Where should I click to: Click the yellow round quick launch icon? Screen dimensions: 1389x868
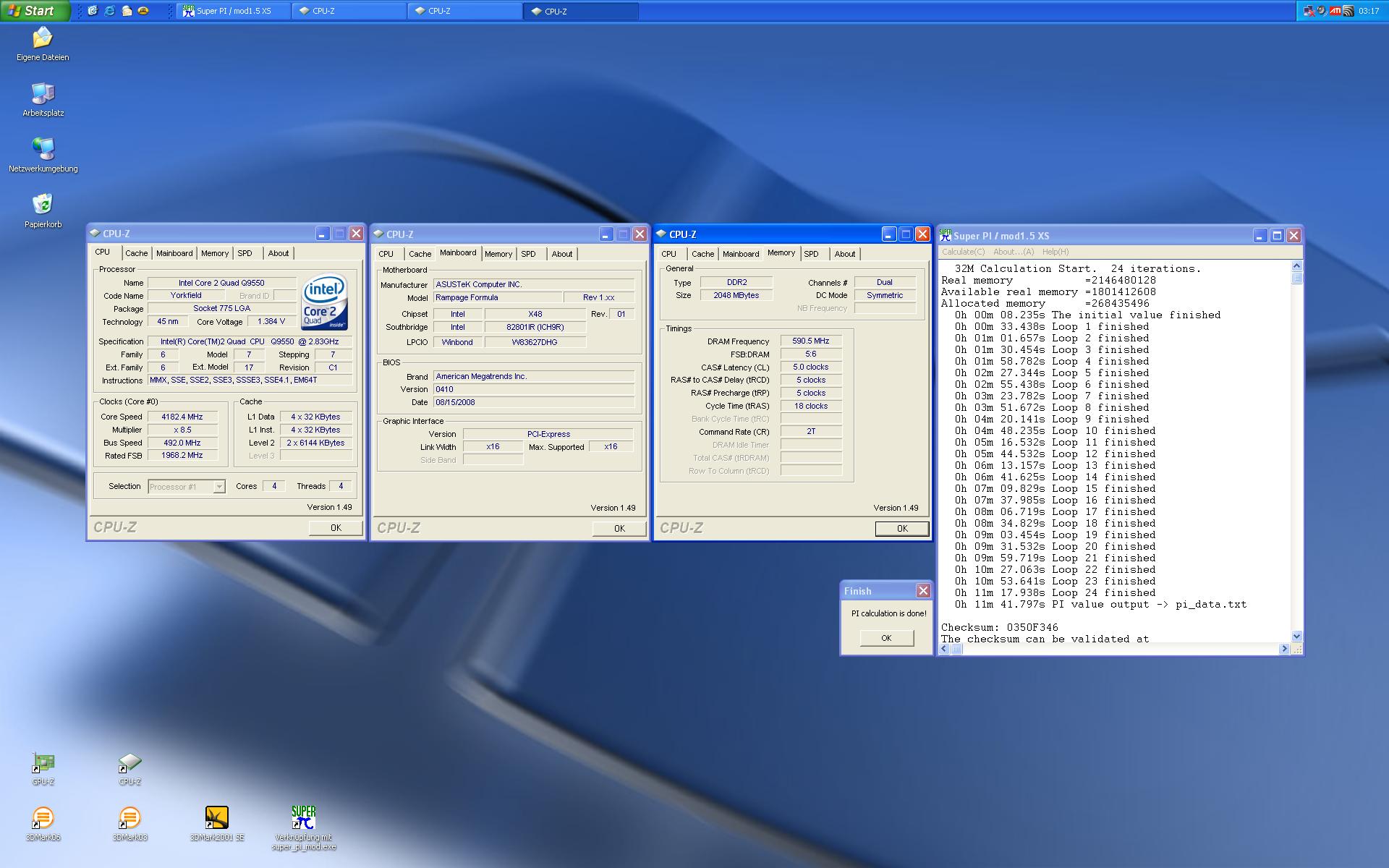143,11
